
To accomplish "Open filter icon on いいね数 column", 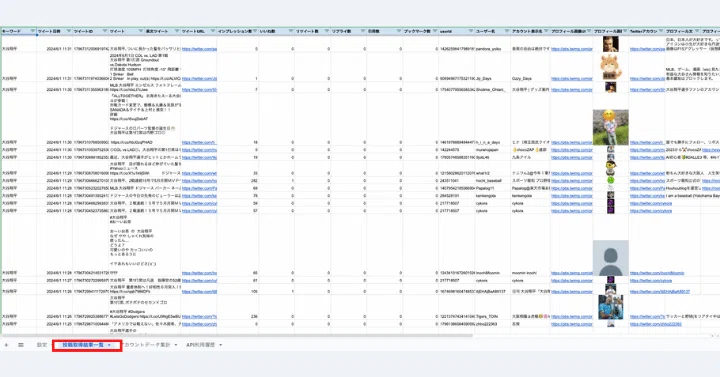I will click(291, 31).
